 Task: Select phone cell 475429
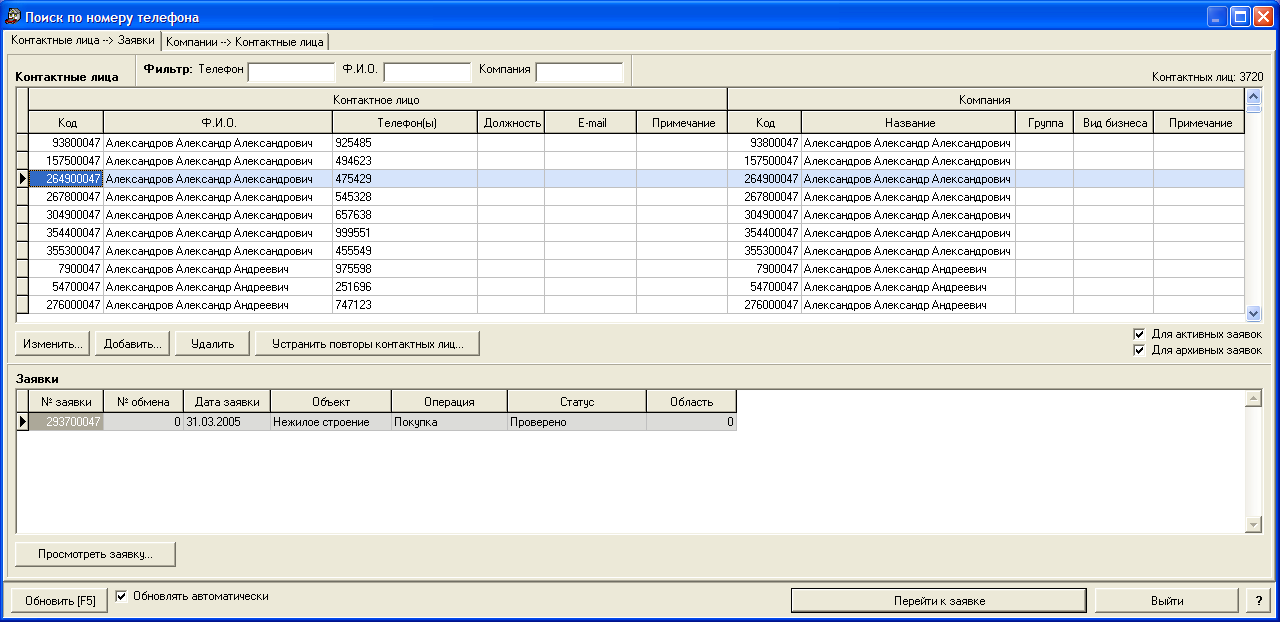tap(405, 179)
